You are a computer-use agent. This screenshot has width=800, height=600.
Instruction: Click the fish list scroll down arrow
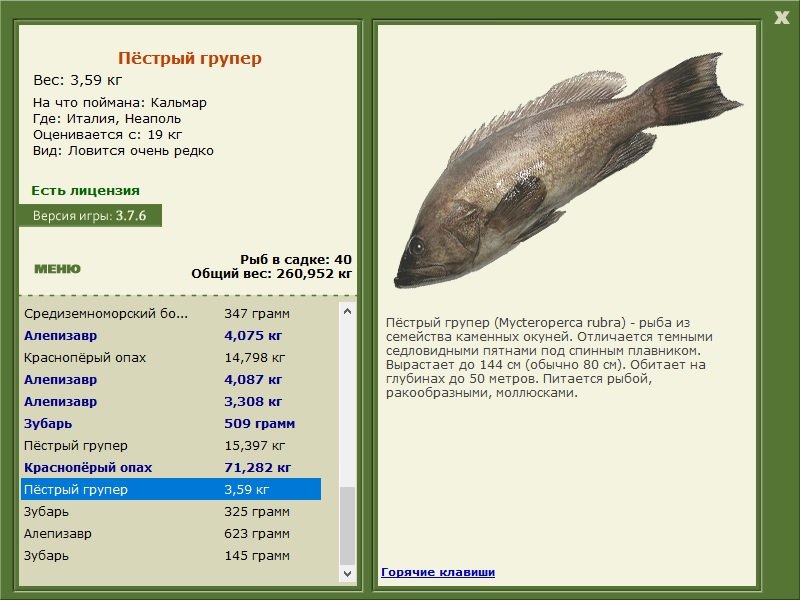(x=347, y=573)
